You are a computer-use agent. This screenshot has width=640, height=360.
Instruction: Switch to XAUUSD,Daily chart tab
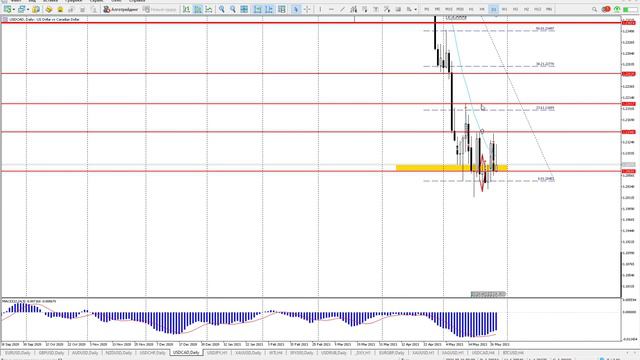pos(248,353)
